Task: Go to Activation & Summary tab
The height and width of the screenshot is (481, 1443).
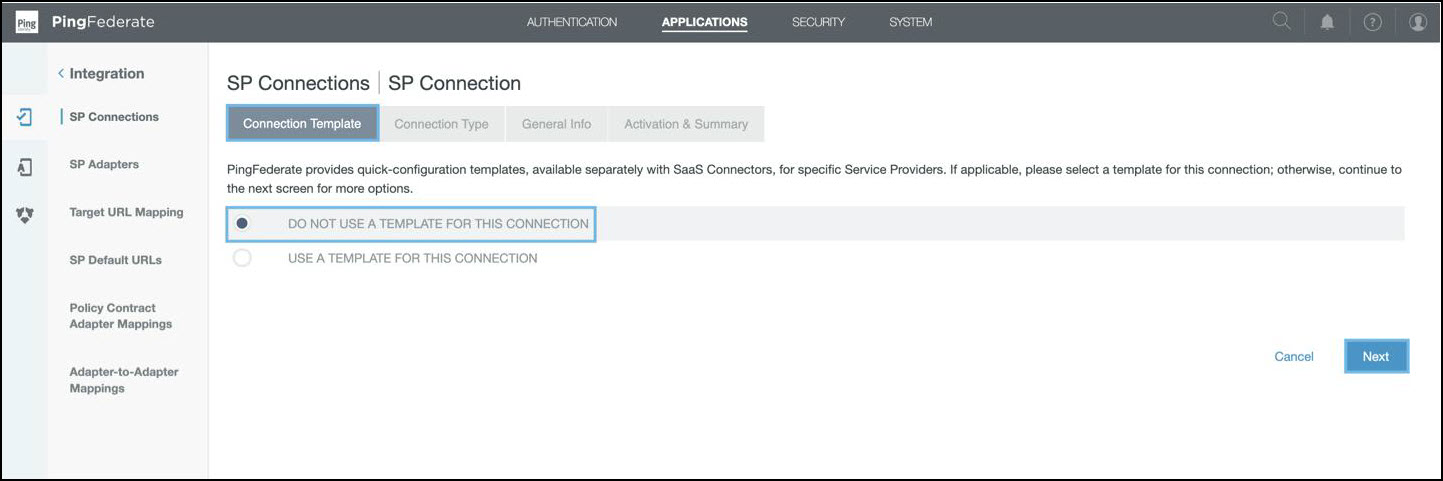Action: 686,124
